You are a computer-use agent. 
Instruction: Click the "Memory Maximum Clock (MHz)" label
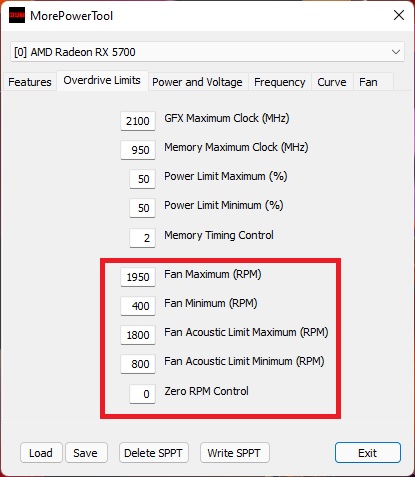pos(236,147)
